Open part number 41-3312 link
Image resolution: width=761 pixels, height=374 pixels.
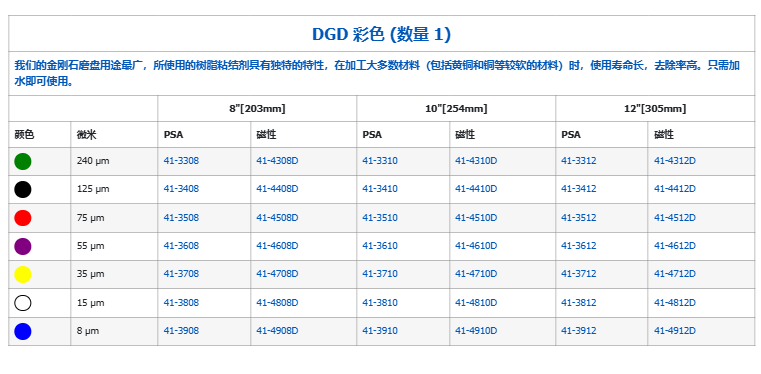point(579,161)
